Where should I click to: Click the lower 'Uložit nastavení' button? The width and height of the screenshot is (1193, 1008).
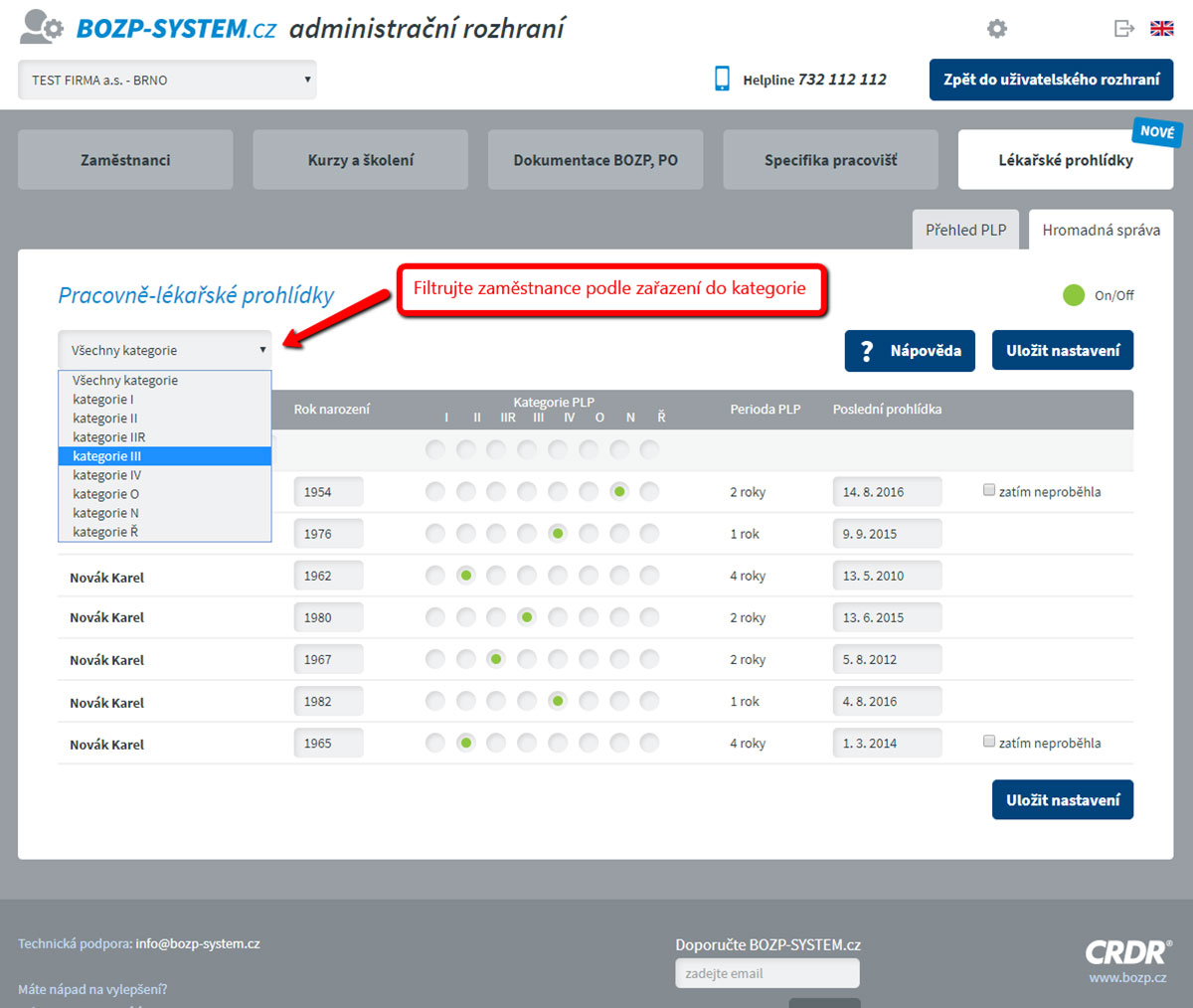click(x=1063, y=800)
